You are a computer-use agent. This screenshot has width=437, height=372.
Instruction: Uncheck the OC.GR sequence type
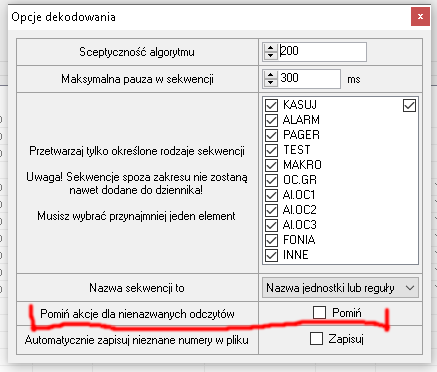coord(271,180)
